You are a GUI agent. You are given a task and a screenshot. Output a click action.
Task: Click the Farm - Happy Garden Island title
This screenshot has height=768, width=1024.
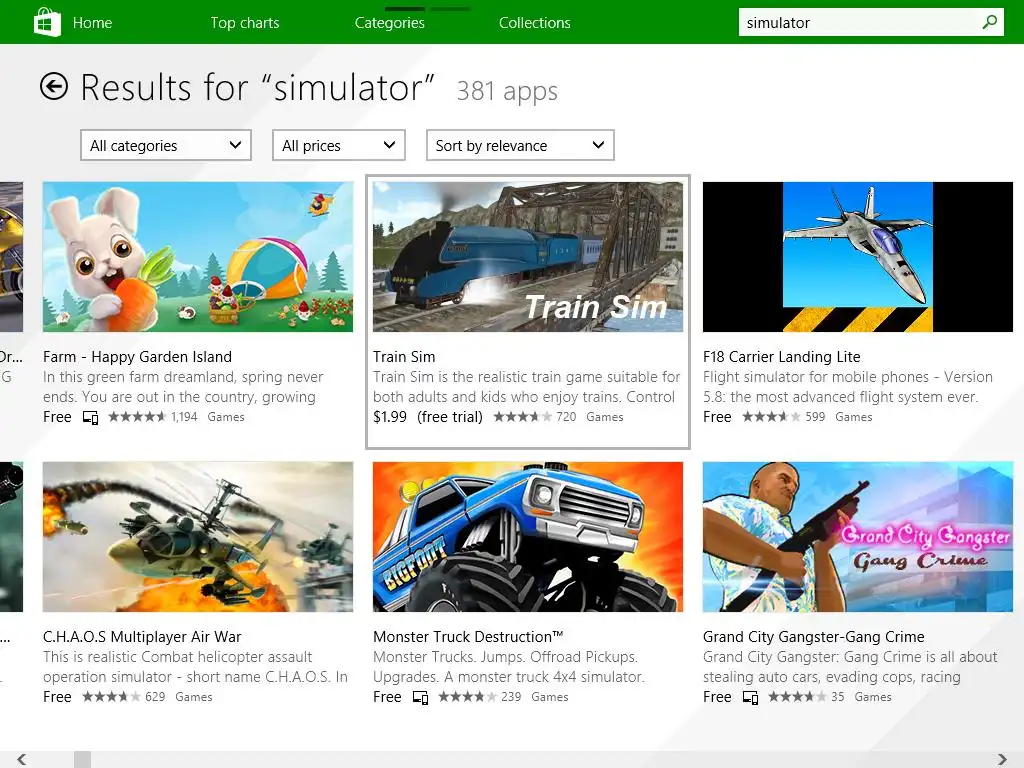[137, 357]
